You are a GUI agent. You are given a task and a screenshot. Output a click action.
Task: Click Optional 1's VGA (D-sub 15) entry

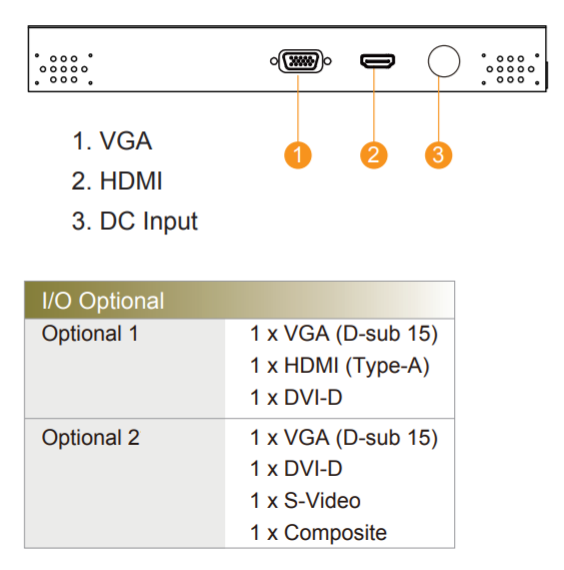pyautogui.click(x=344, y=334)
